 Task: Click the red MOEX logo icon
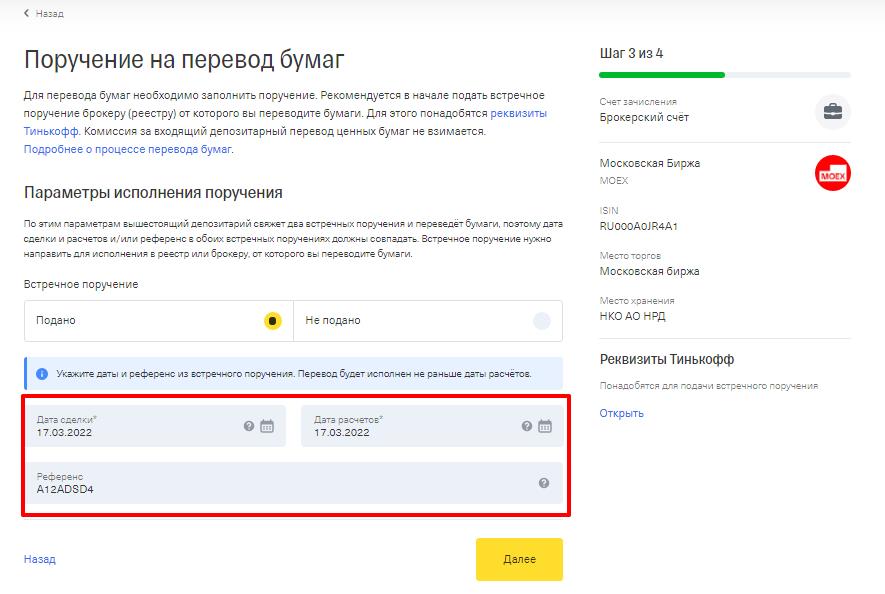tap(832, 174)
